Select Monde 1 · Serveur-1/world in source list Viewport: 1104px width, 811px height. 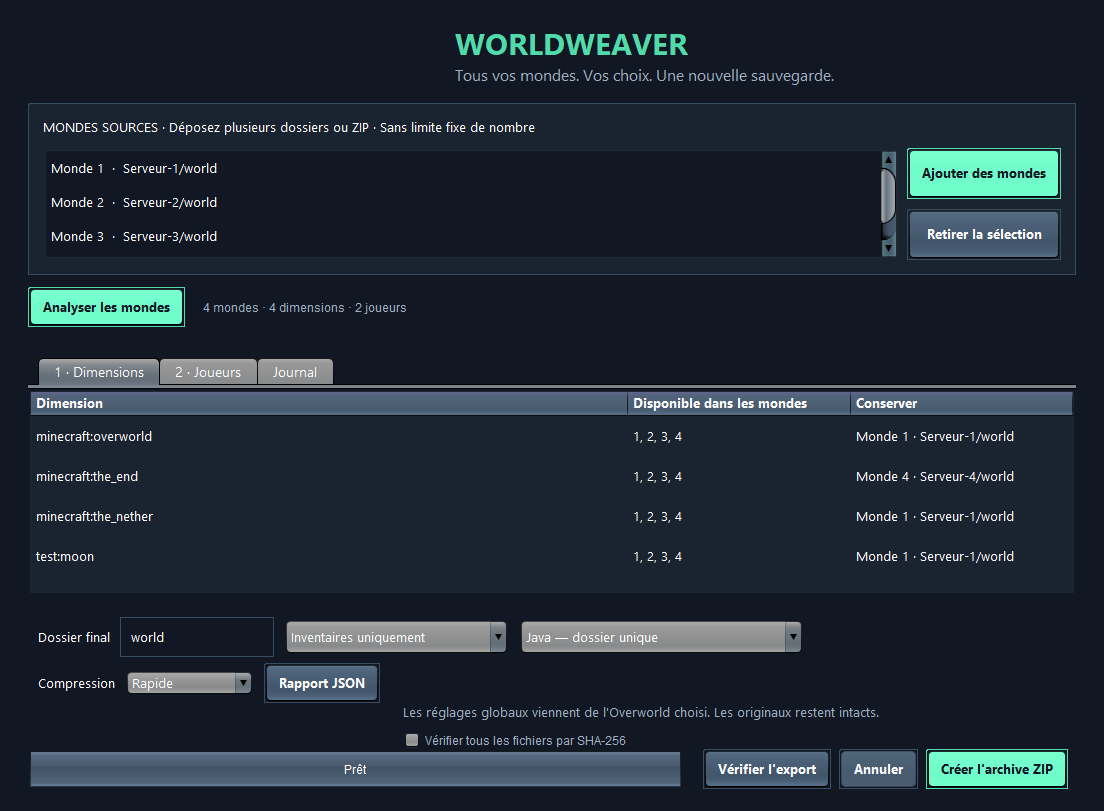tap(463, 168)
